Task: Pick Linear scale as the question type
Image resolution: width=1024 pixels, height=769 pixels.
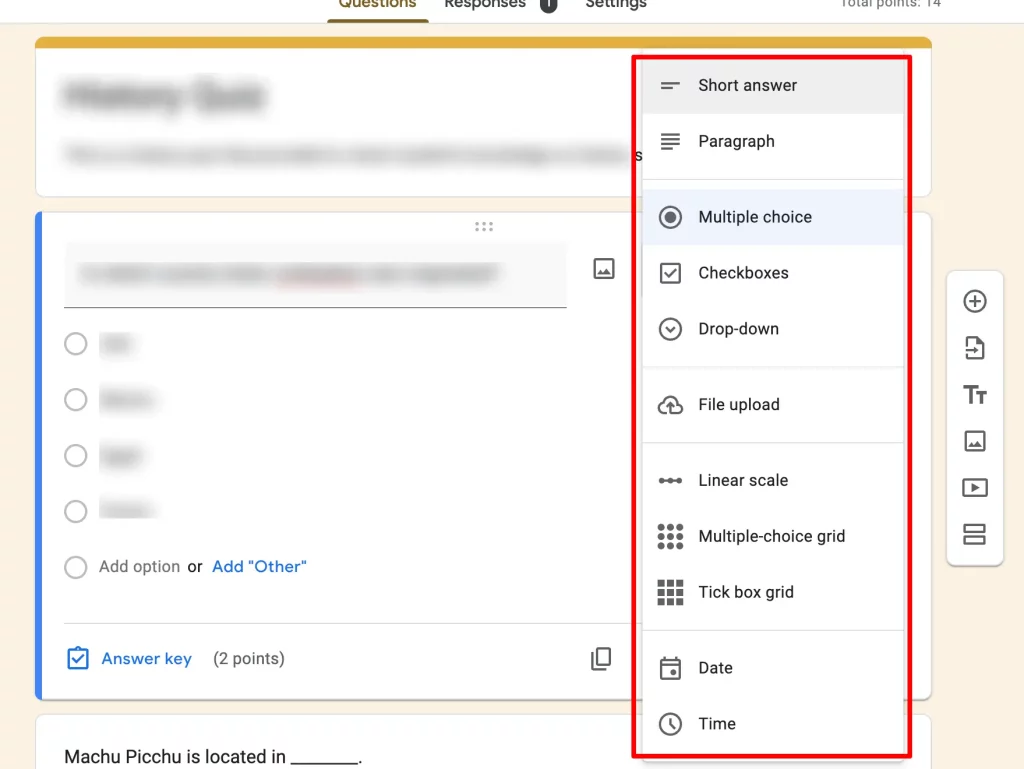Action: [x=742, y=480]
